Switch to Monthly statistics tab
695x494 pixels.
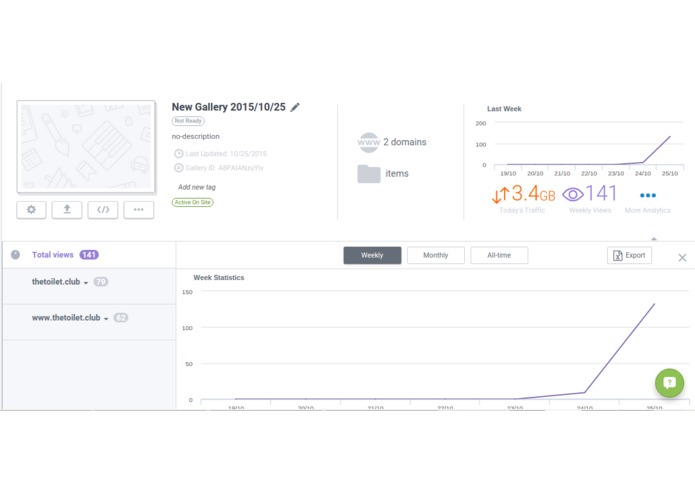(436, 255)
